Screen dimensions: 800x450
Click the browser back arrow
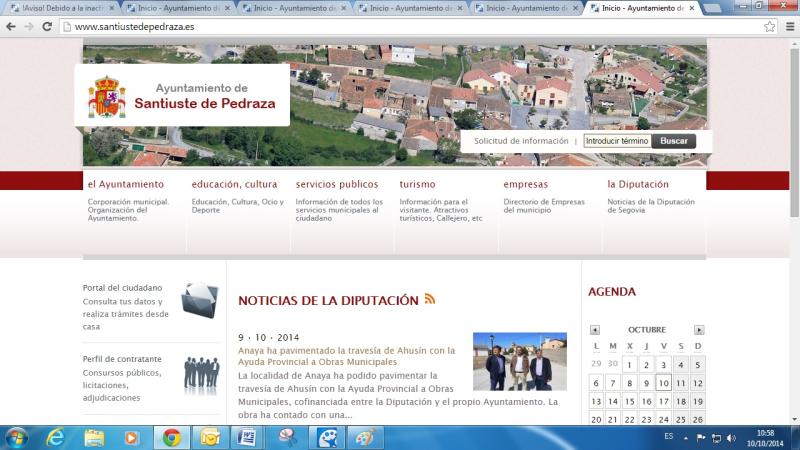click(x=11, y=26)
